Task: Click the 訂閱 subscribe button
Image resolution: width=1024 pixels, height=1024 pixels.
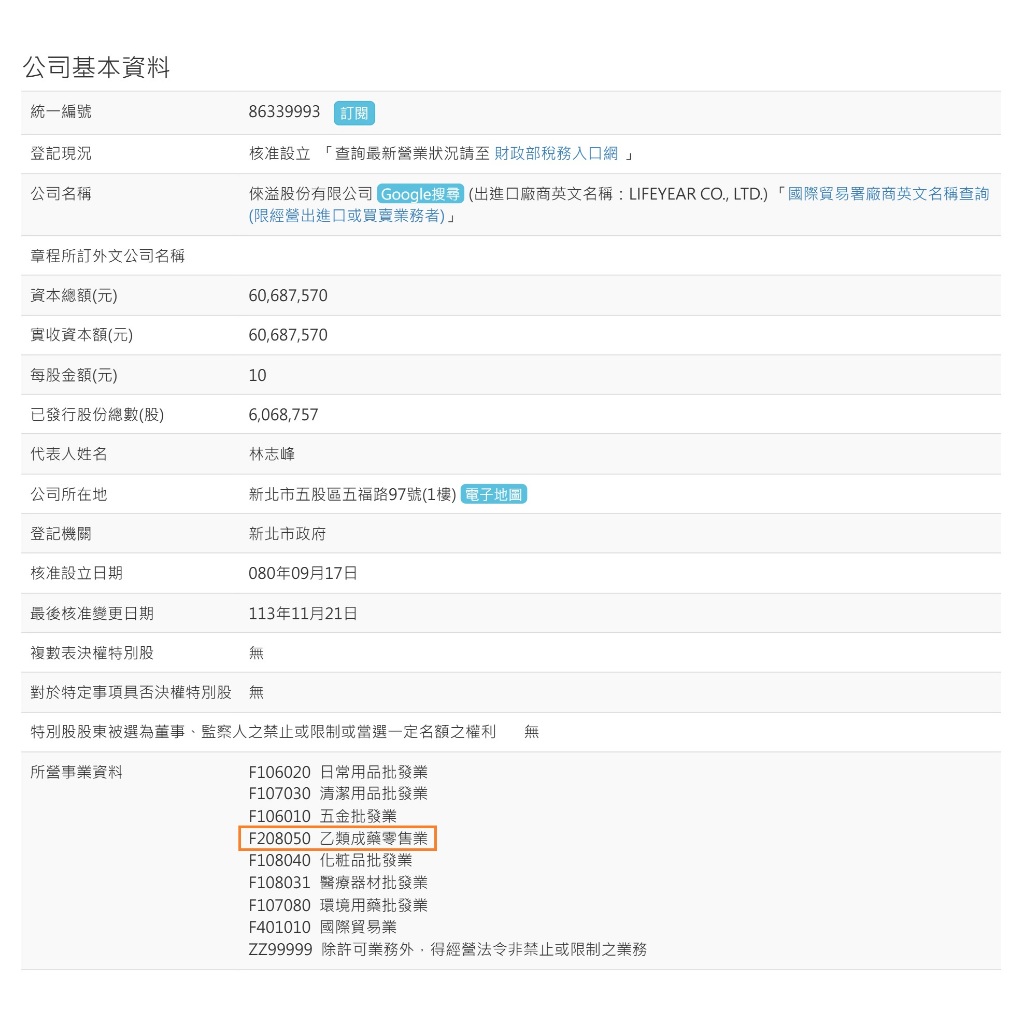Action: [x=354, y=113]
